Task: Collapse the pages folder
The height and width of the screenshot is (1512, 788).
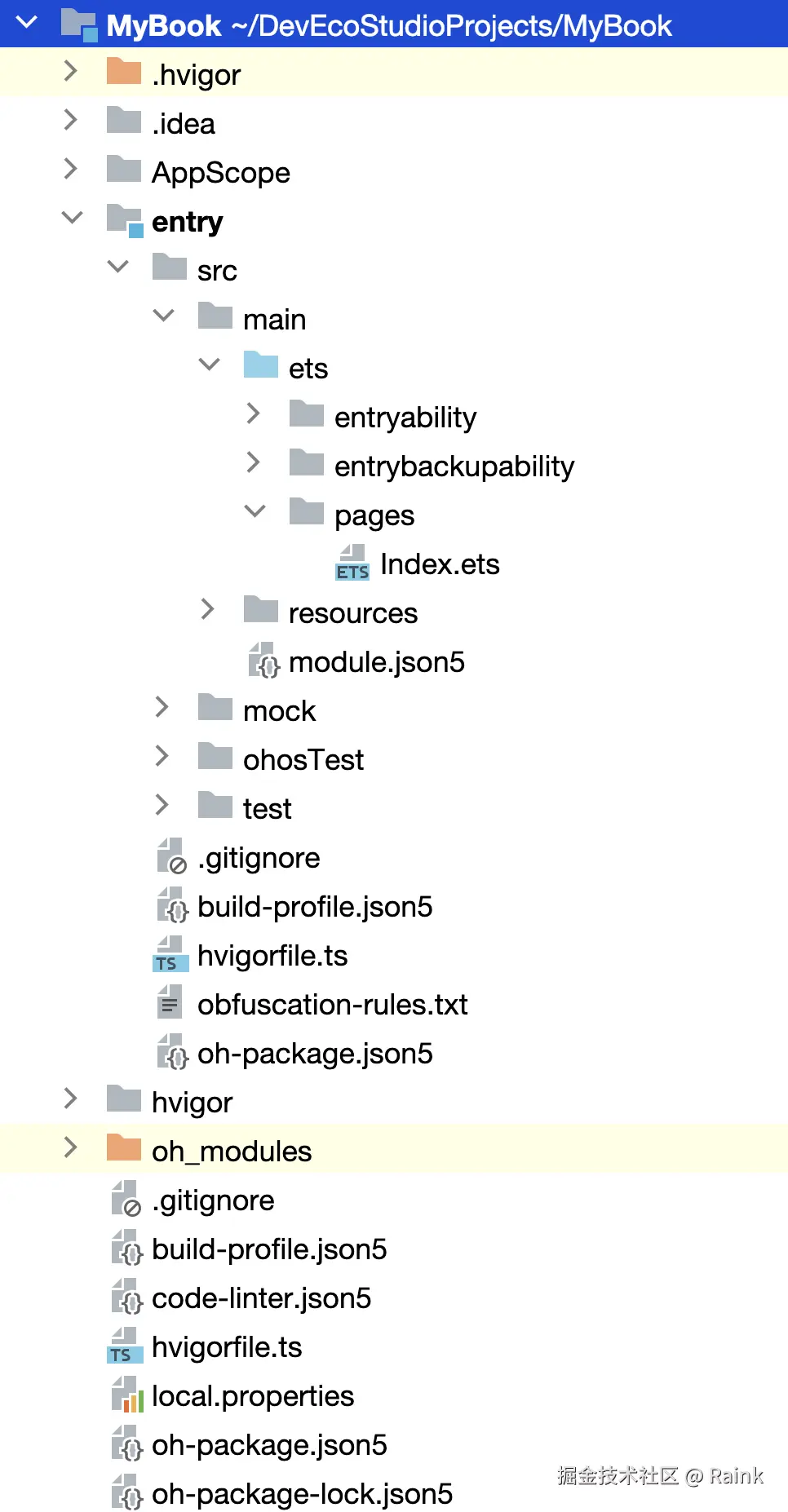Action: tap(255, 512)
